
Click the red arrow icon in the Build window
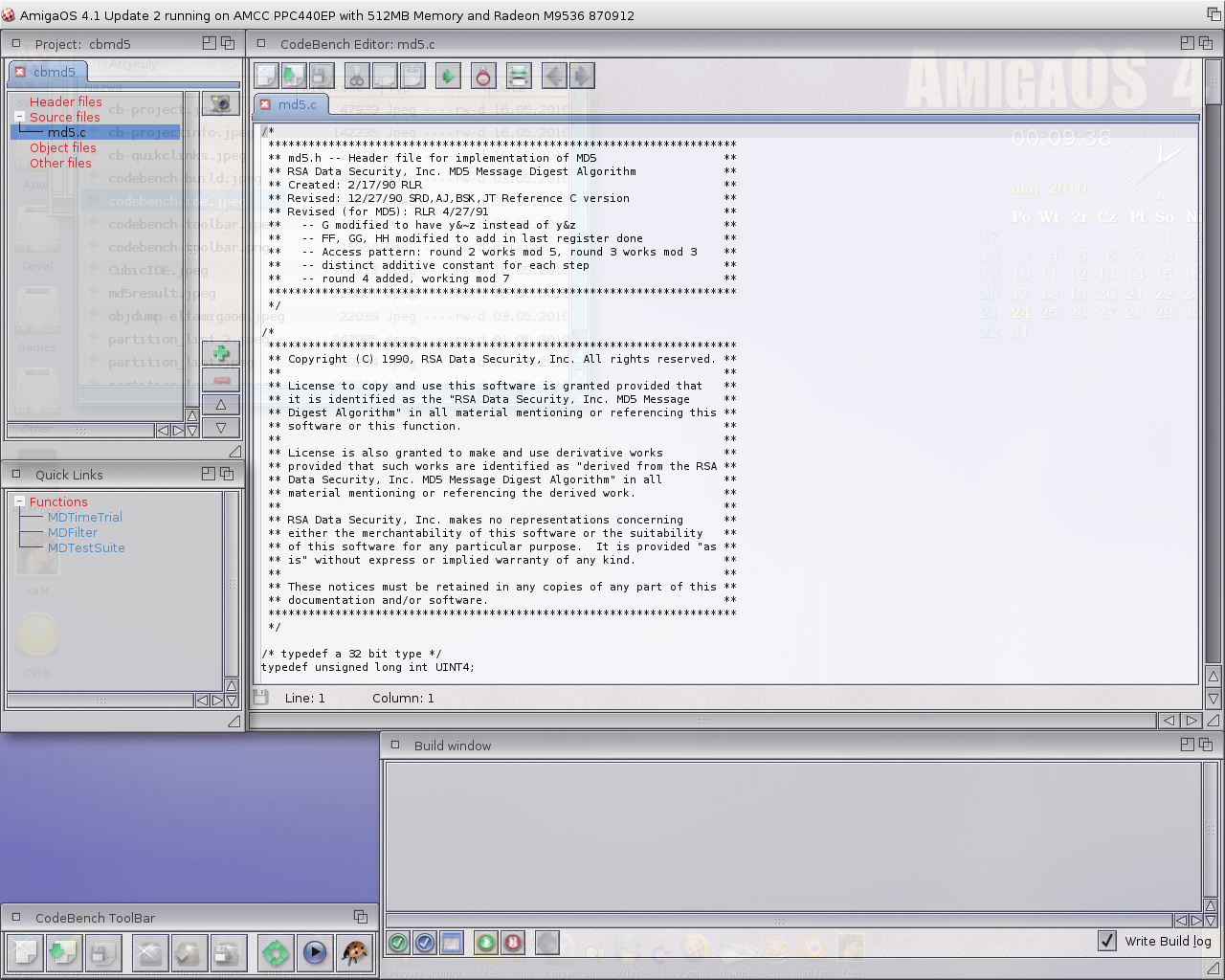point(512,943)
